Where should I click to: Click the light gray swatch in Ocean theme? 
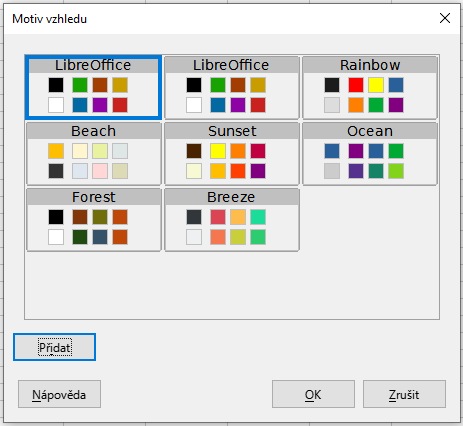point(332,171)
